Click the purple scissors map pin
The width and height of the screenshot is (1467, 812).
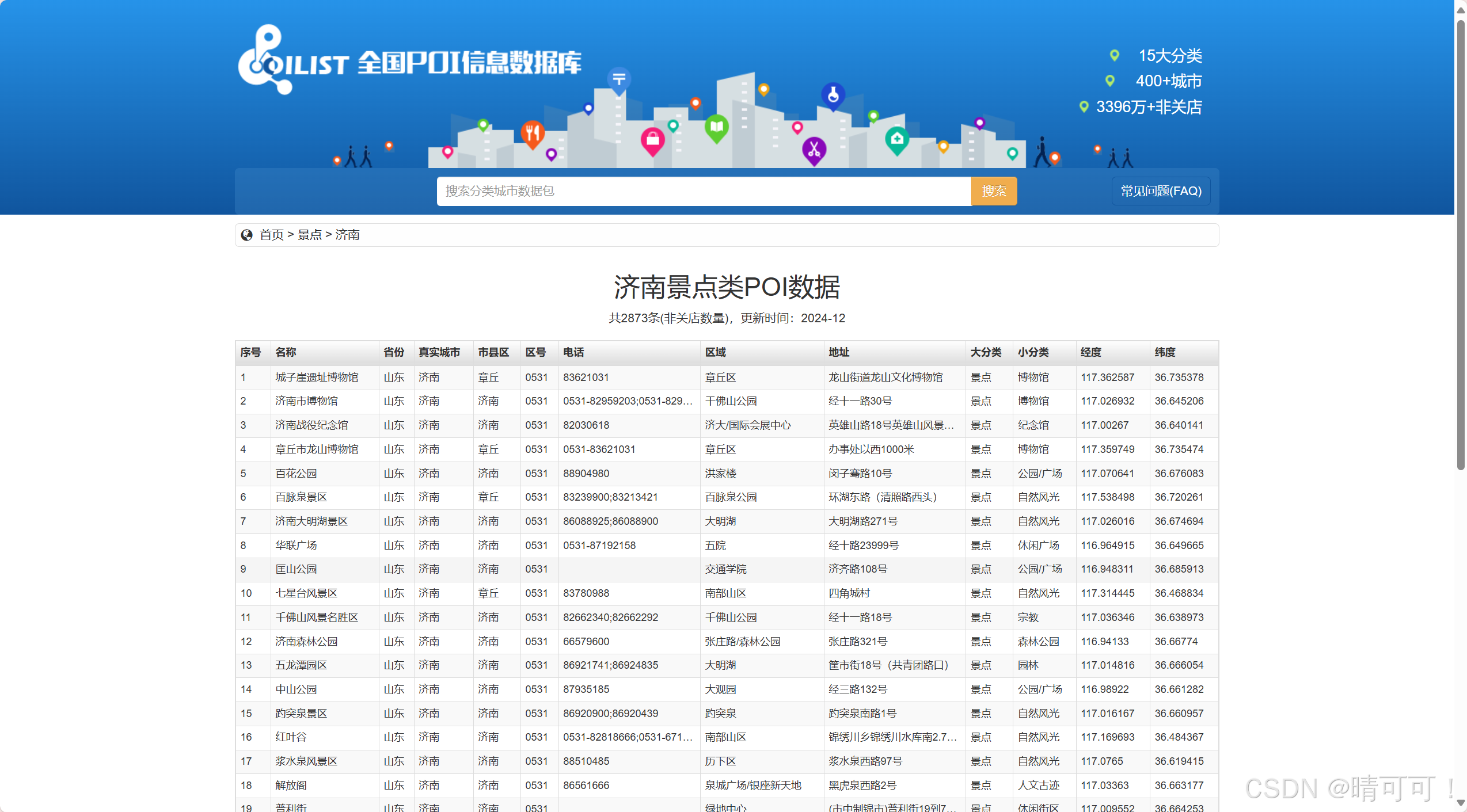[814, 150]
